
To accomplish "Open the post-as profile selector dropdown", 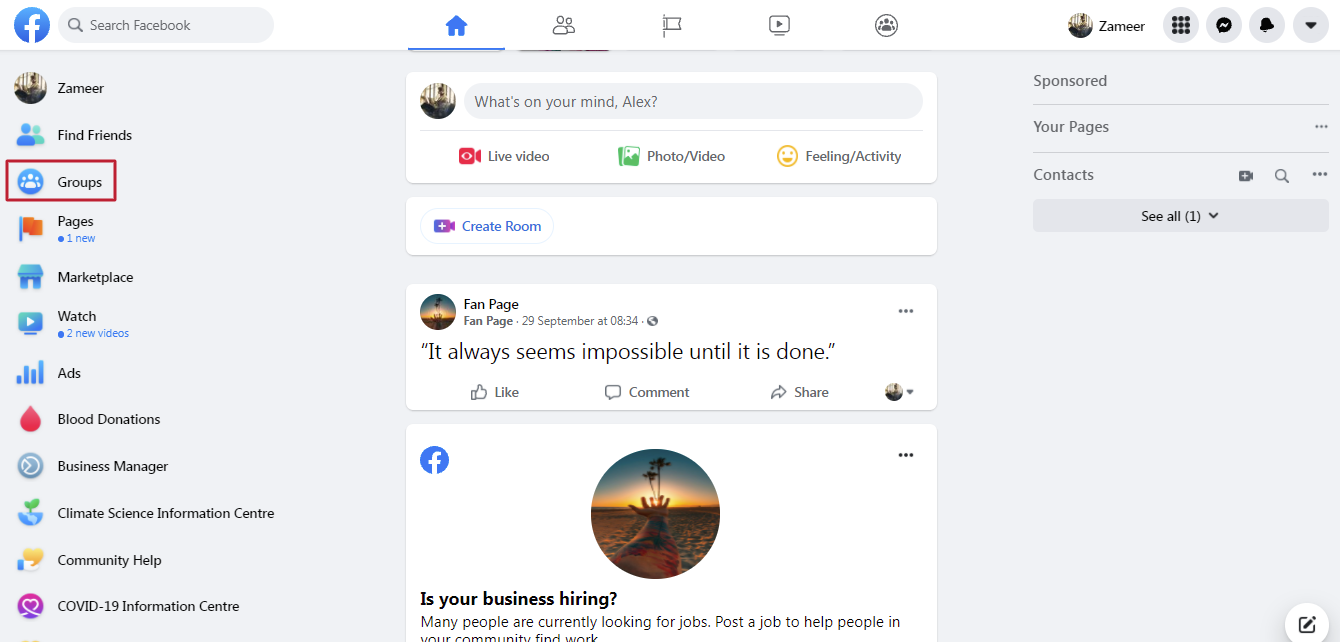I will [900, 392].
